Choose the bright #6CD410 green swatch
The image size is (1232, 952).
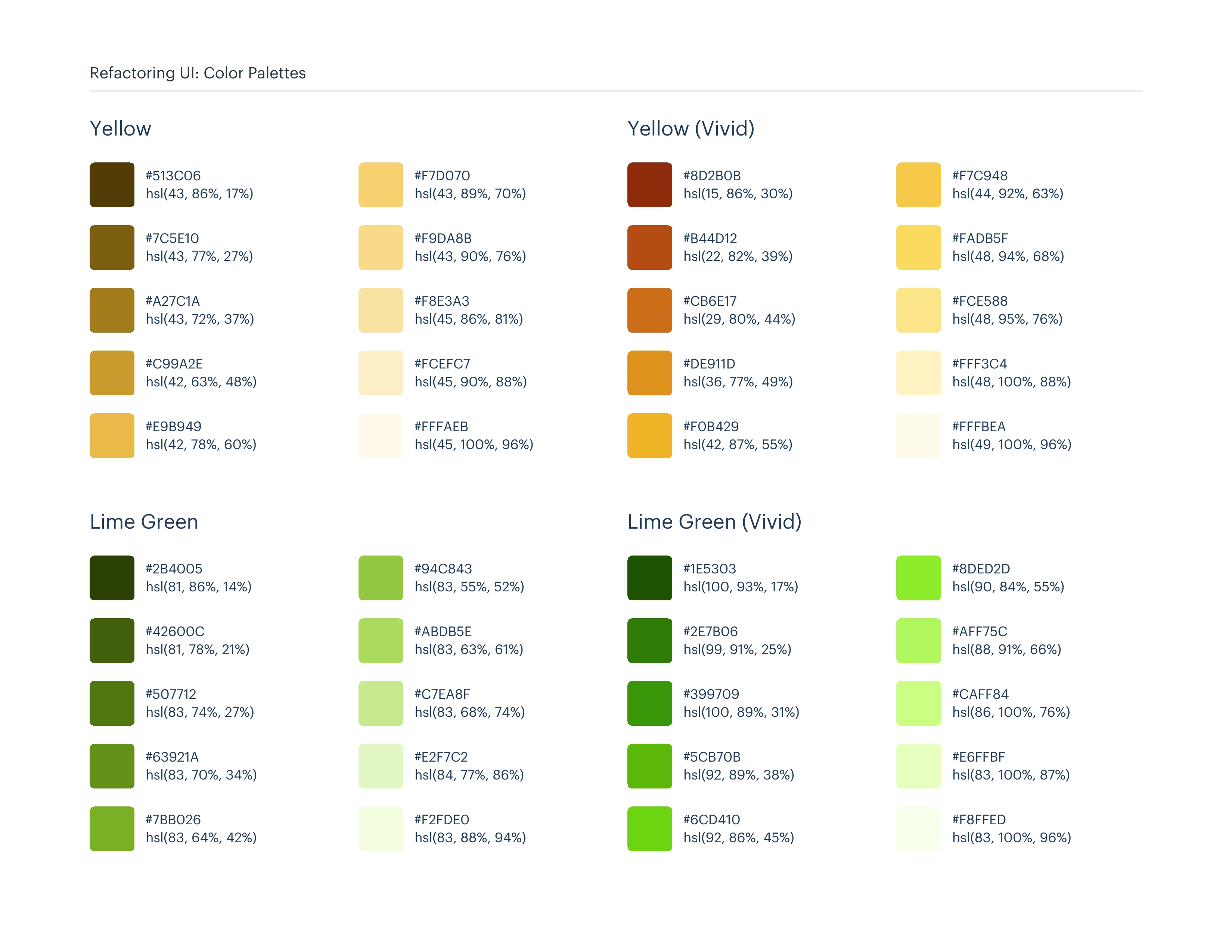click(x=649, y=828)
